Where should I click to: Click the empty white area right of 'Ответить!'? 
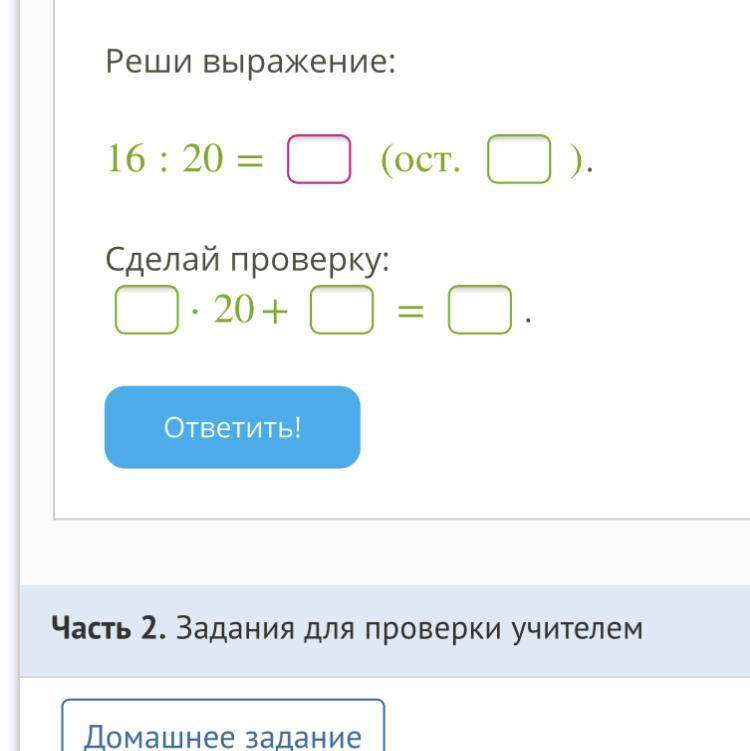[x=551, y=427]
